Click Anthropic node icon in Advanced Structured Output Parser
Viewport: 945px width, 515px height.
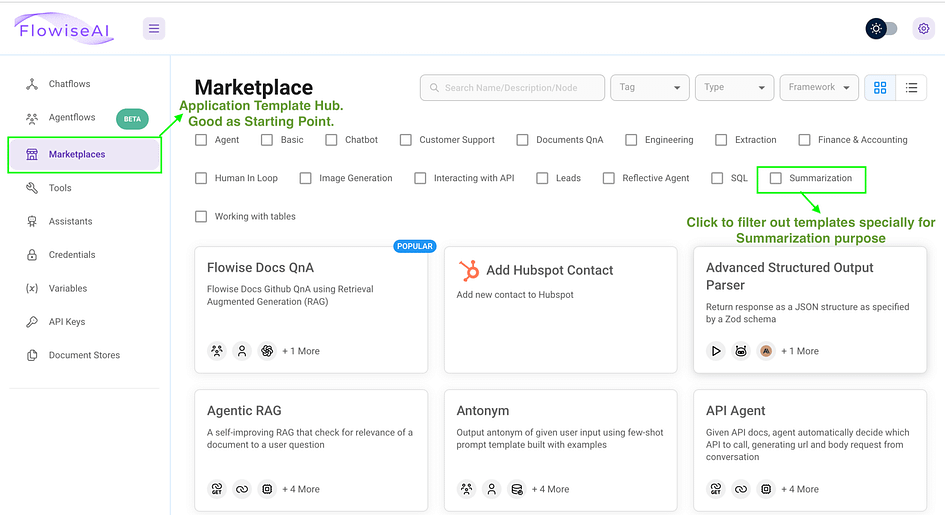pyautogui.click(x=765, y=351)
